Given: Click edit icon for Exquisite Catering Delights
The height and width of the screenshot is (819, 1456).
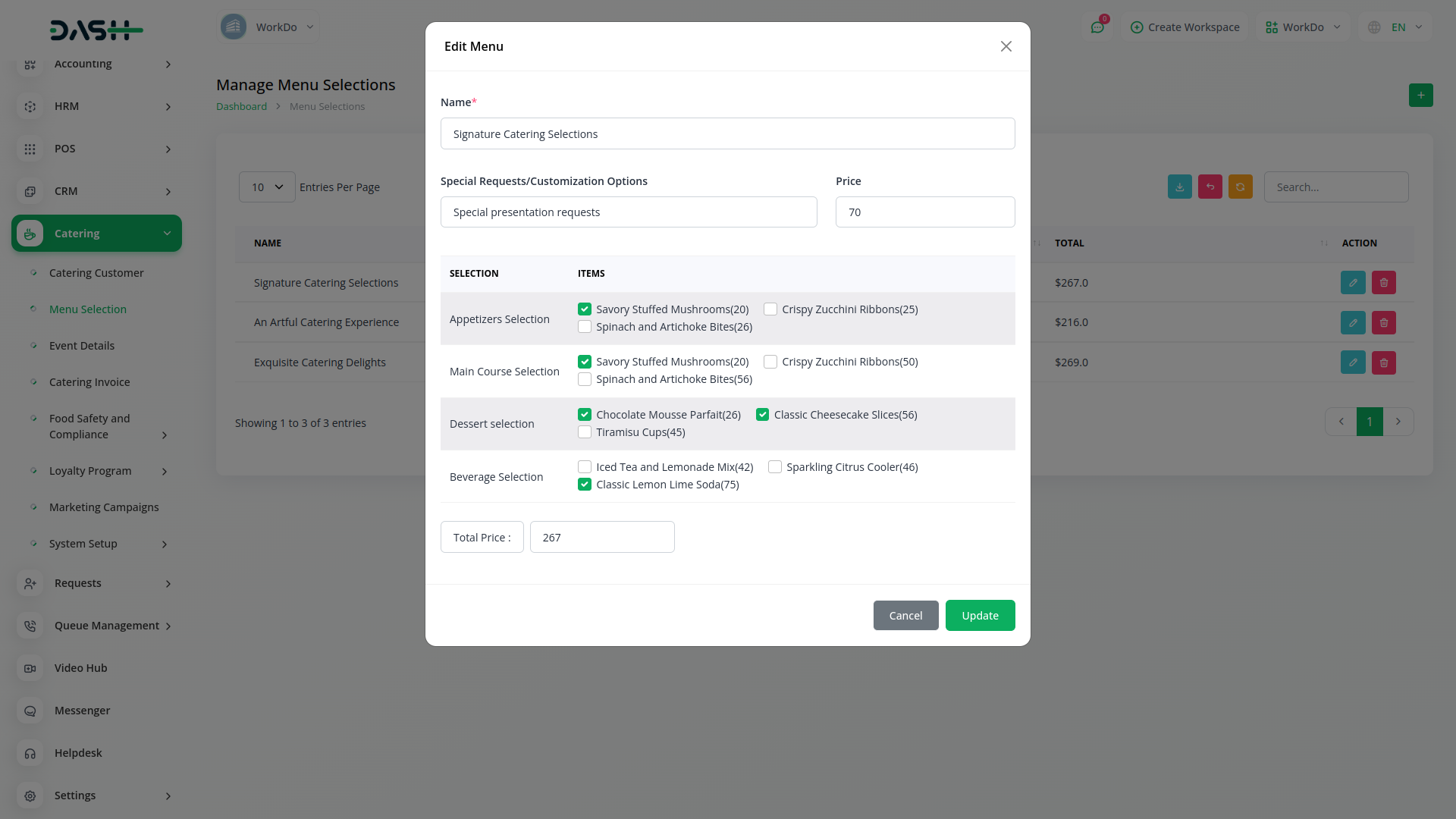Looking at the screenshot, I should tap(1352, 362).
